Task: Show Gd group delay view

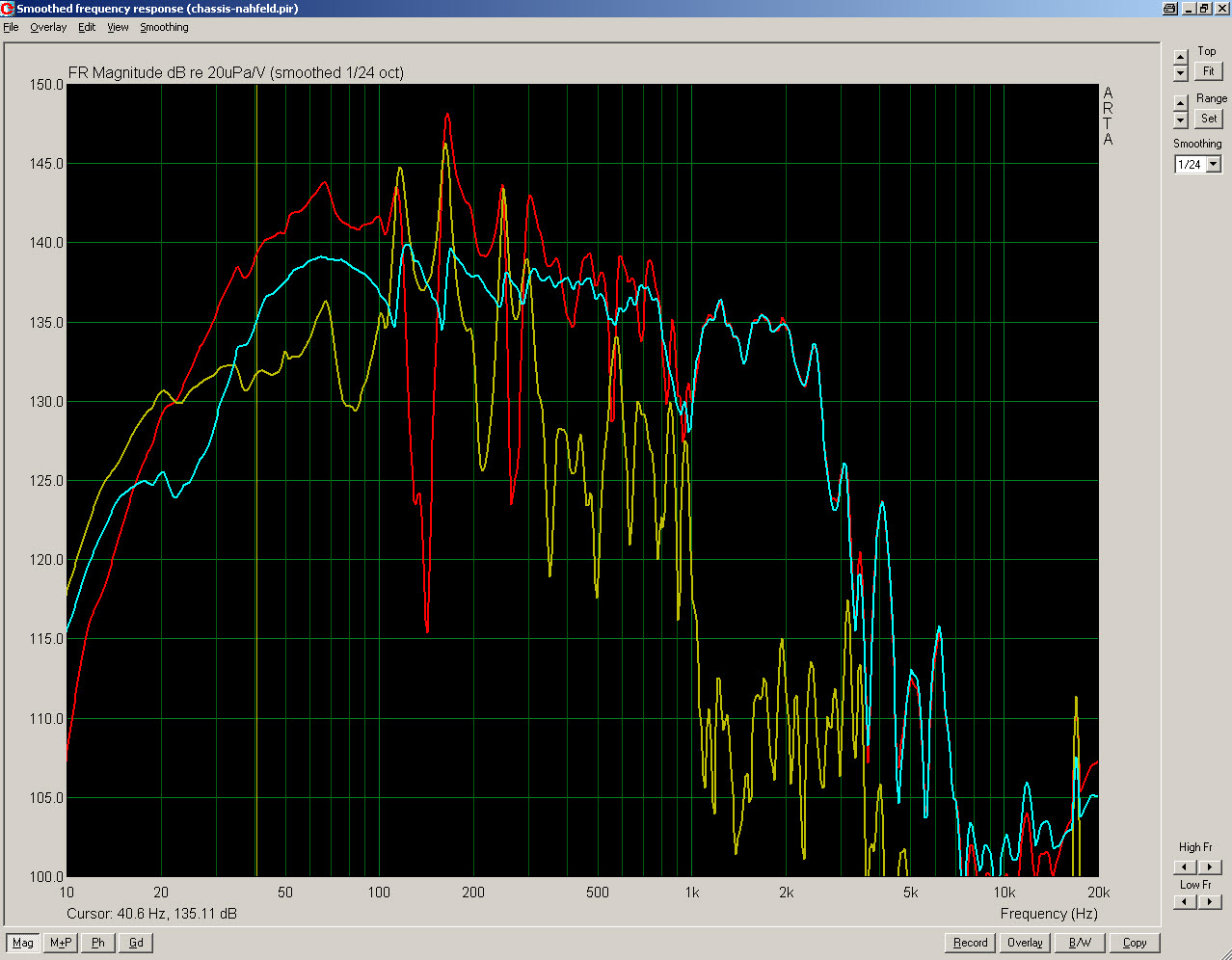Action: [x=136, y=943]
